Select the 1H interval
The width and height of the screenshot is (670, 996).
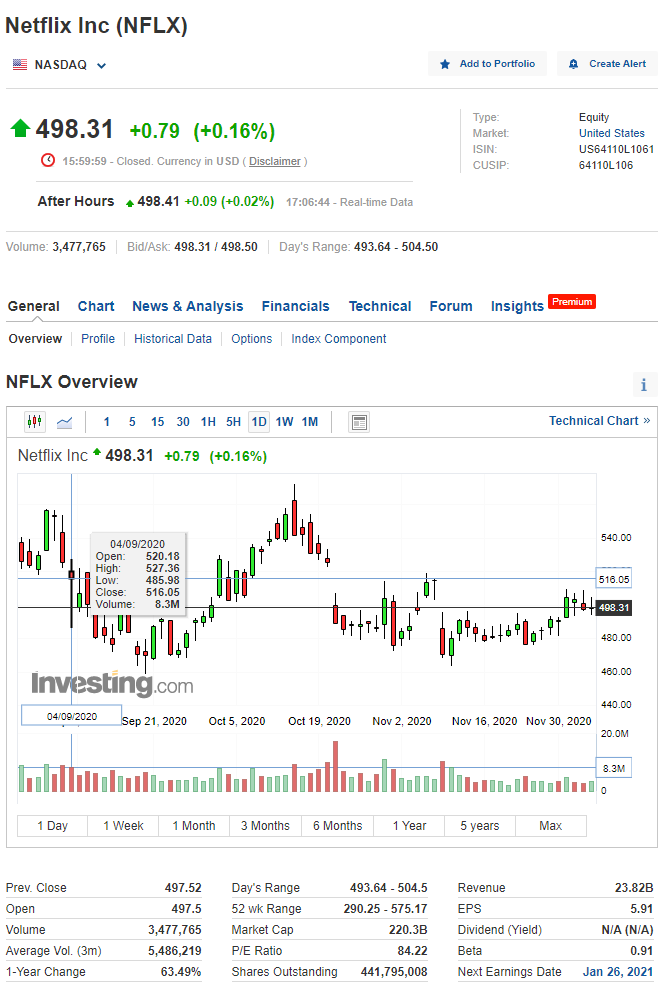pyautogui.click(x=208, y=422)
